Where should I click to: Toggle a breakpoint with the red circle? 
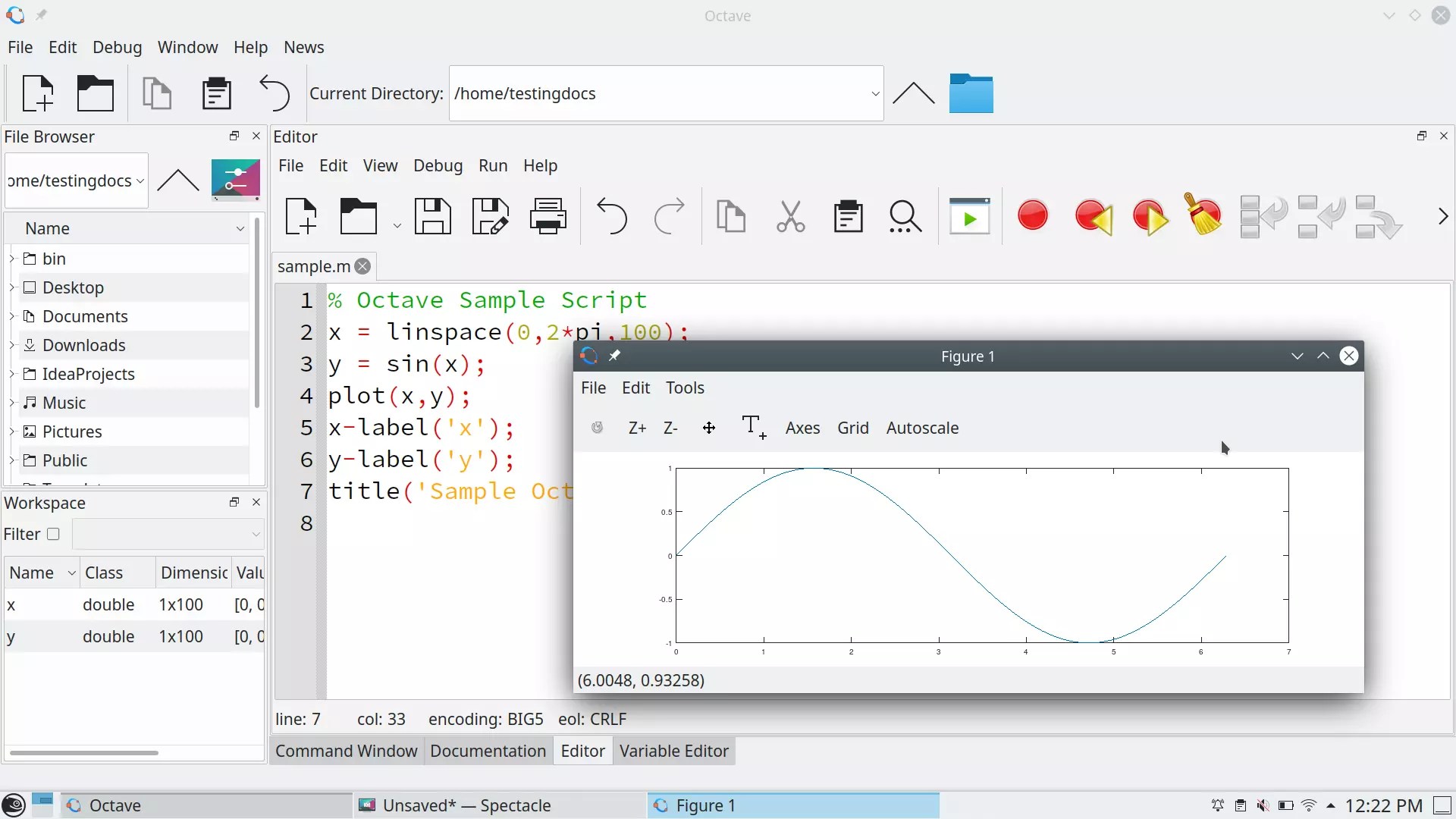pyautogui.click(x=1033, y=216)
